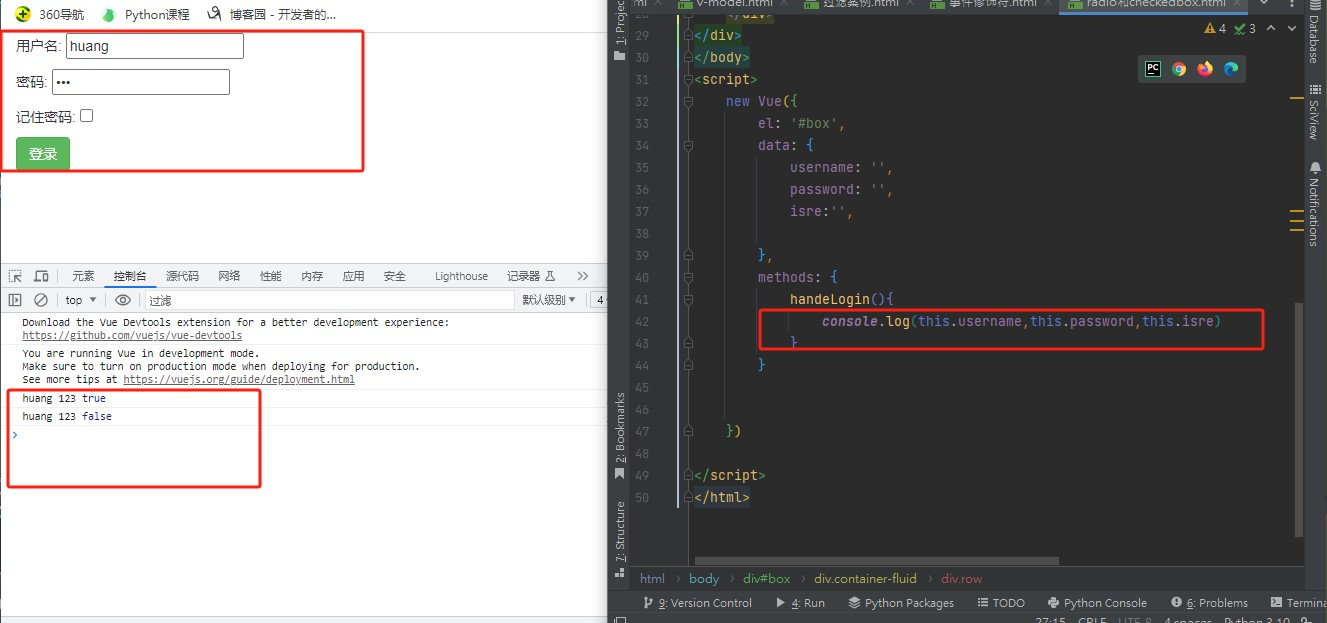Viewport: 1327px width, 623px height.
Task: Open the 默认级别 log level dropdown
Action: (x=549, y=300)
